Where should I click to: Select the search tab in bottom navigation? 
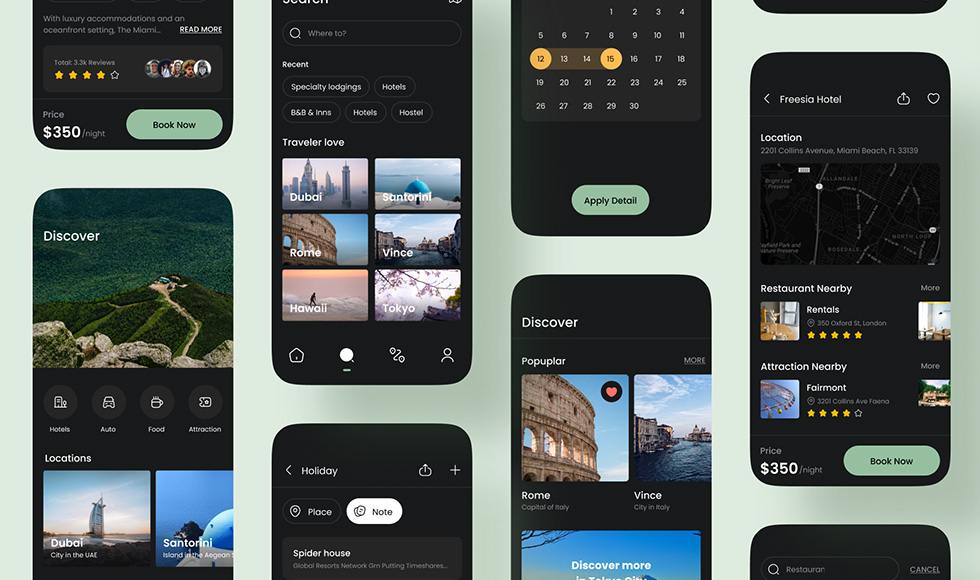pyautogui.click(x=346, y=355)
